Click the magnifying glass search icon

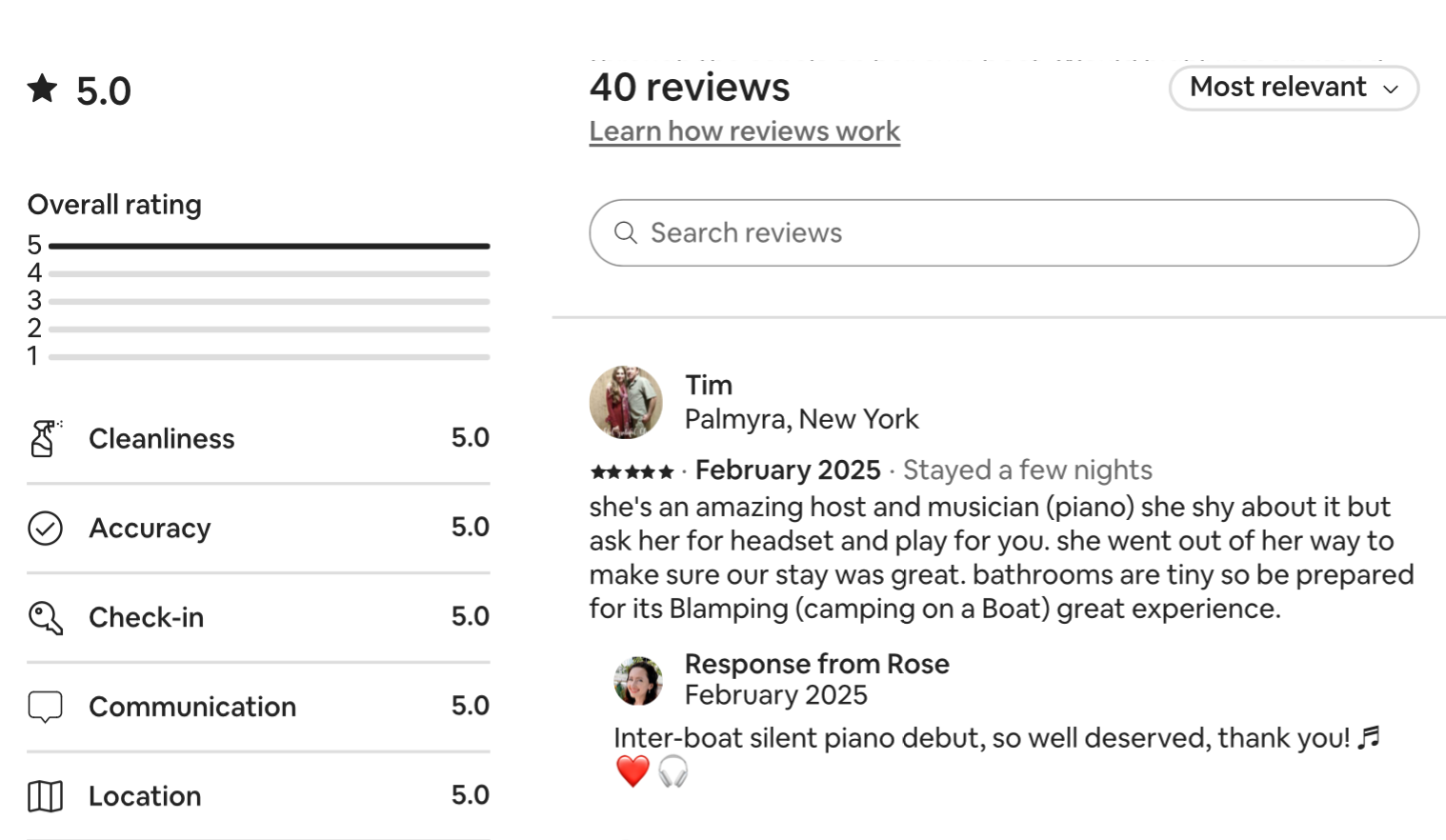click(x=625, y=233)
